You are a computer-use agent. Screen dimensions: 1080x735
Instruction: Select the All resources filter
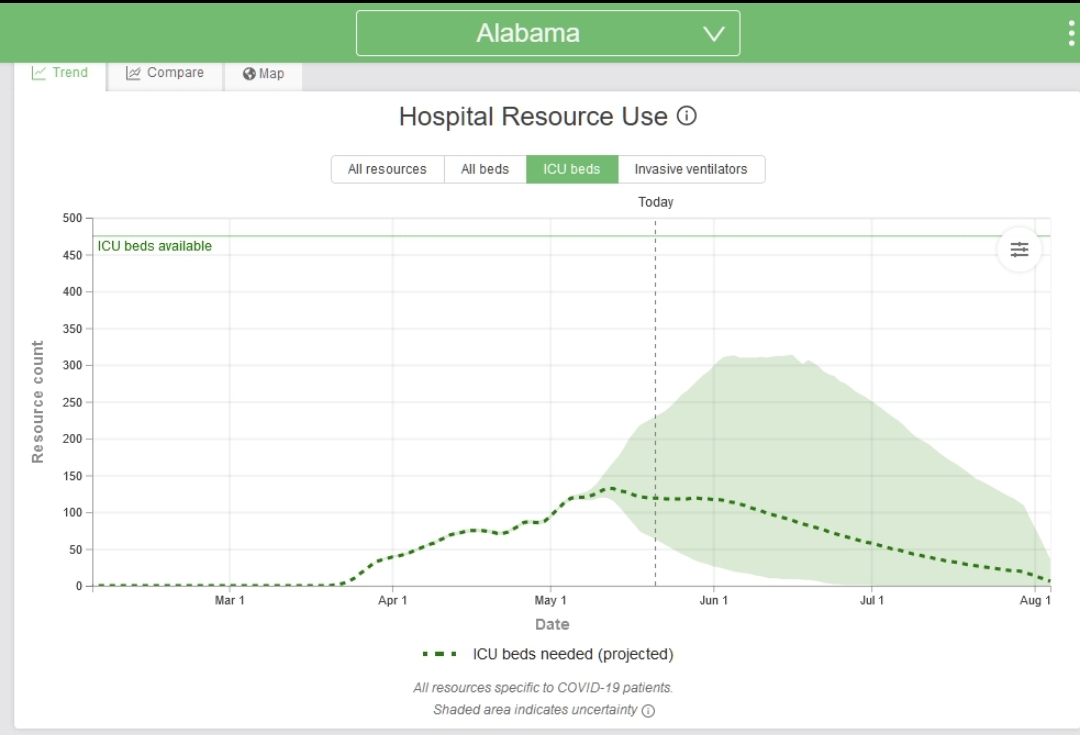(387, 169)
